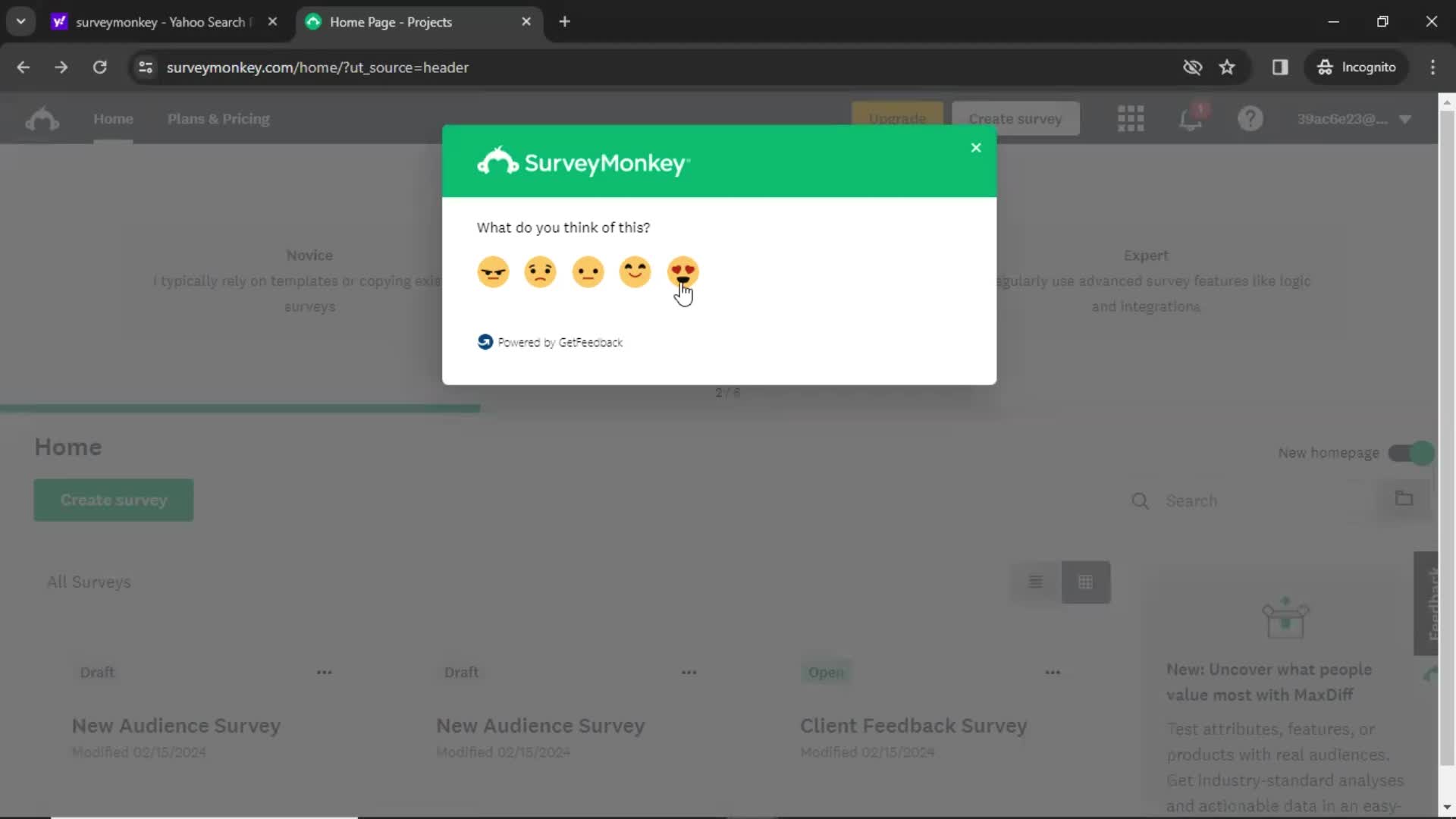This screenshot has height=819, width=1456.
Task: Toggle the New homepage switch
Action: (x=1410, y=453)
